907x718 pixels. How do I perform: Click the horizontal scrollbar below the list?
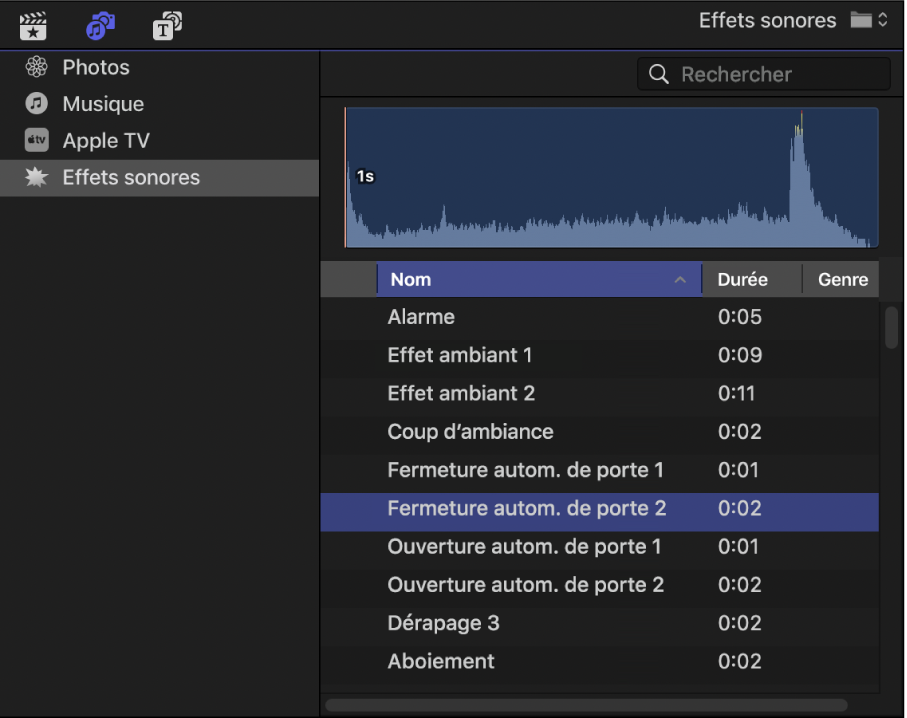(586, 705)
